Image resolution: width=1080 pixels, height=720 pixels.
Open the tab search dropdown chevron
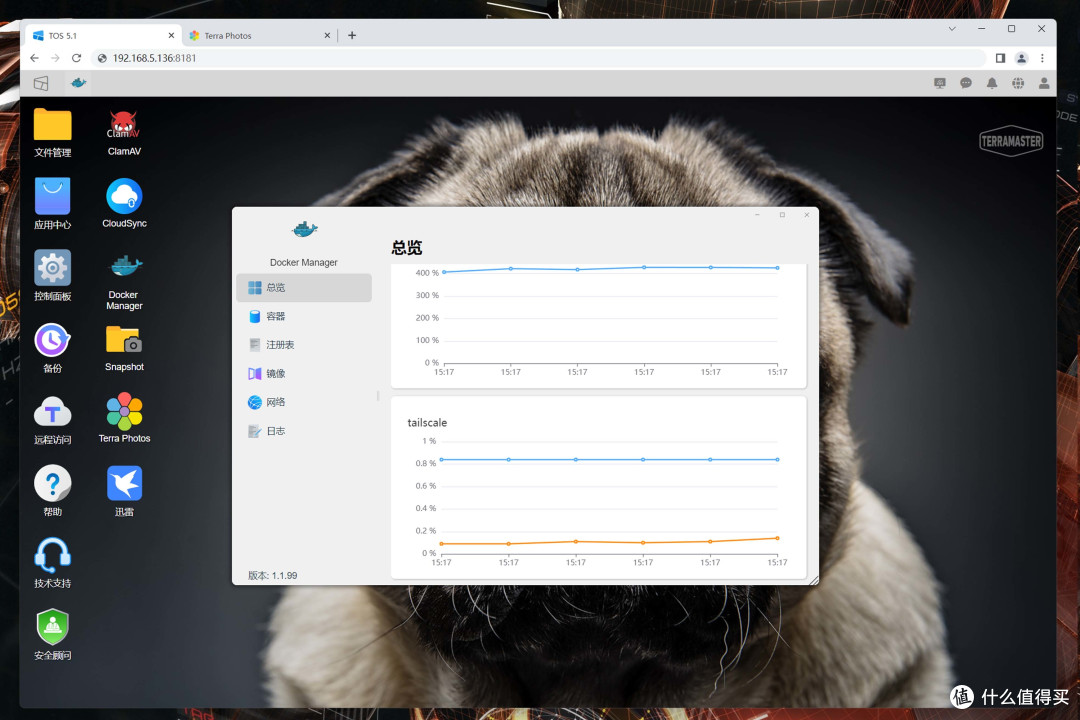pos(952,29)
